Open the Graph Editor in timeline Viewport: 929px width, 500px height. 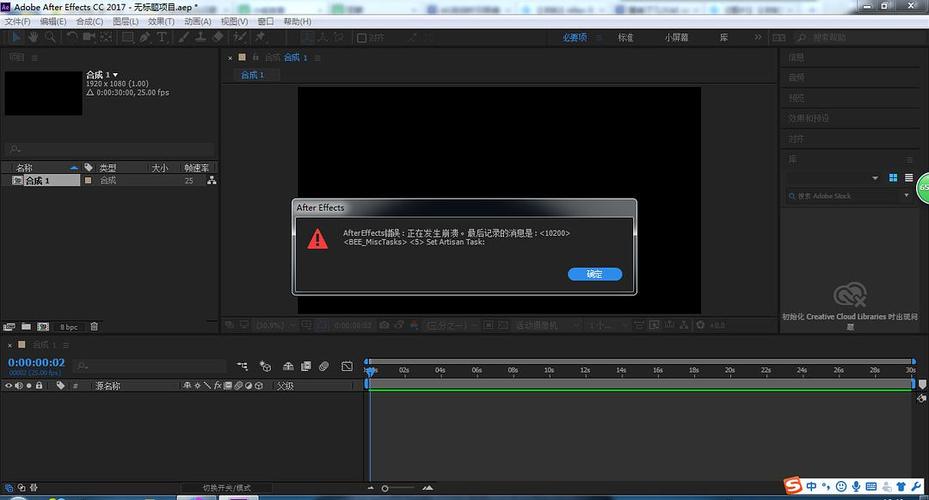click(346, 366)
